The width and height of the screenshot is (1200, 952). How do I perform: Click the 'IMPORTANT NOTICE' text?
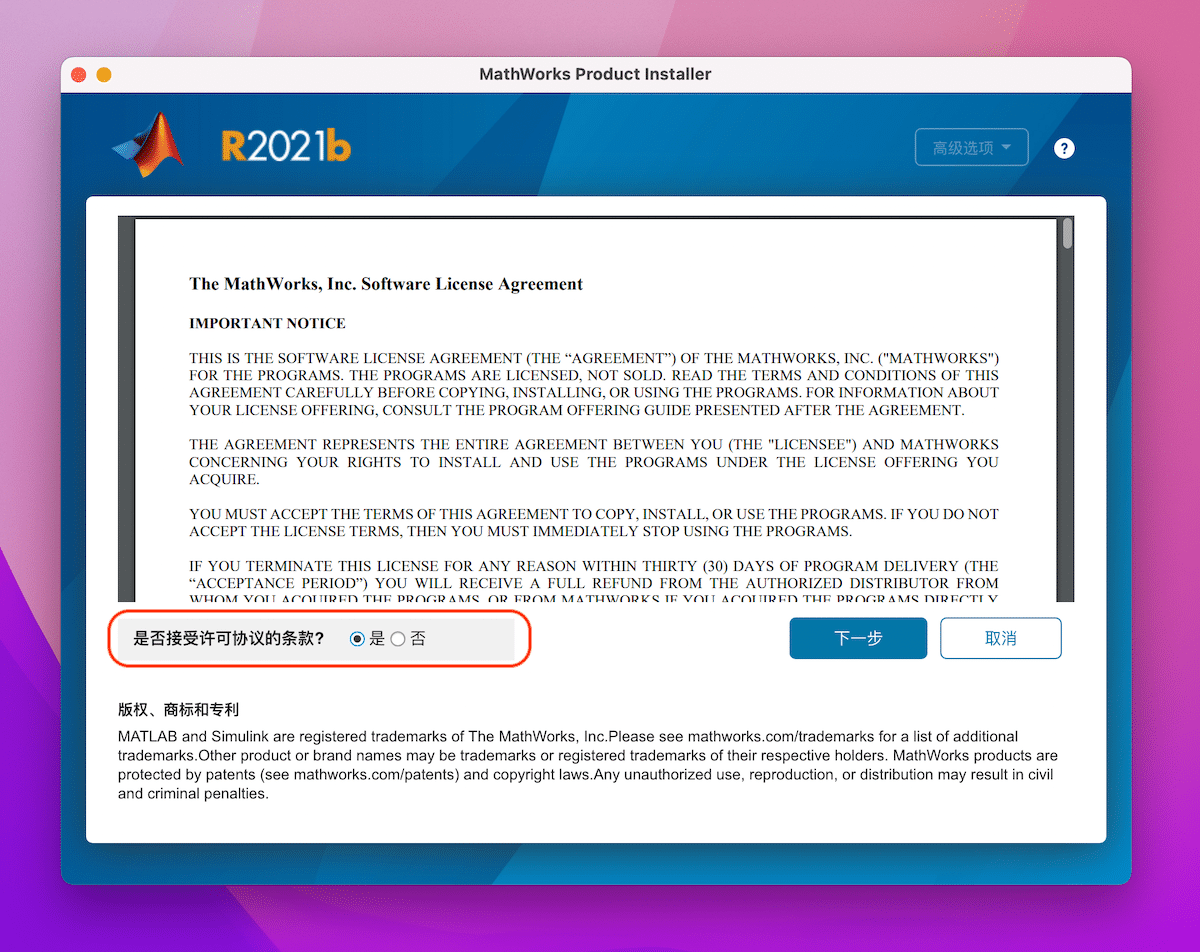267,324
